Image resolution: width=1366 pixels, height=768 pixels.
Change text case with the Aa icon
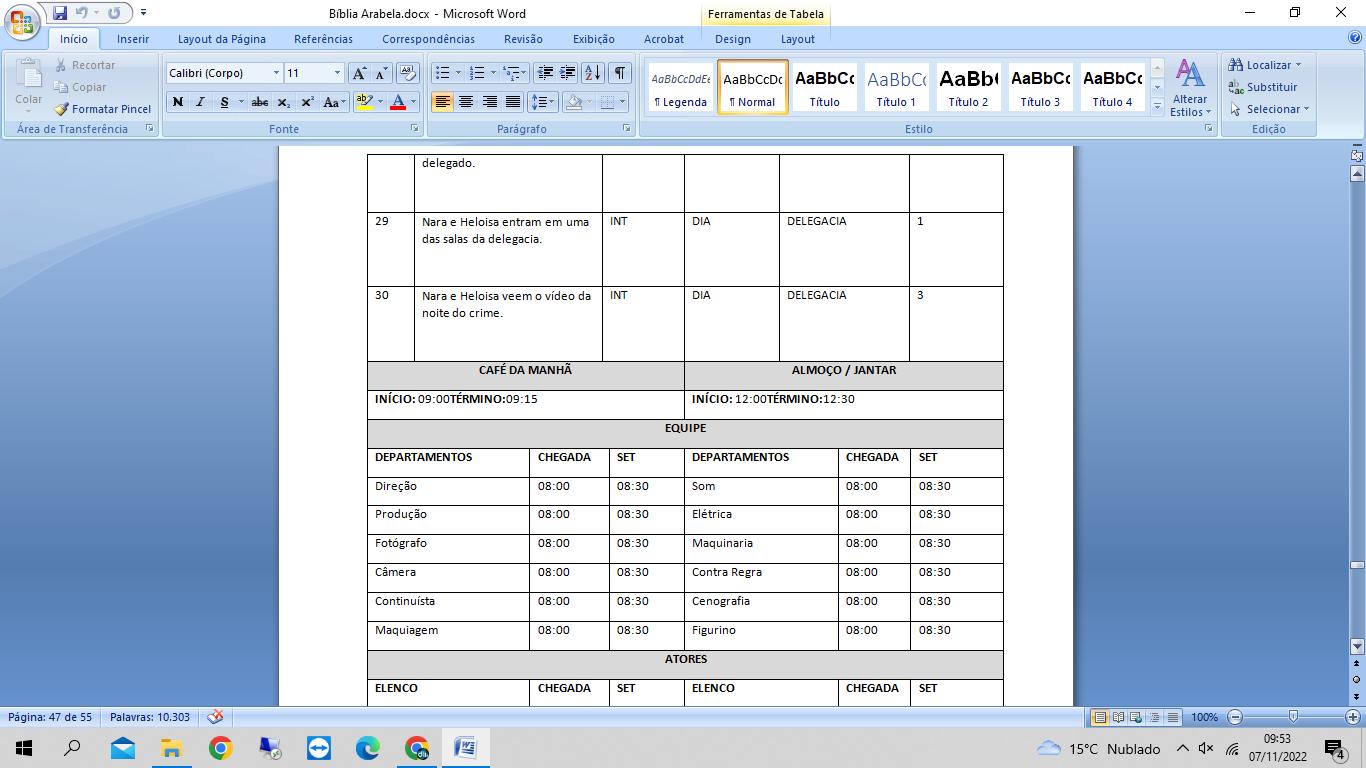[335, 102]
